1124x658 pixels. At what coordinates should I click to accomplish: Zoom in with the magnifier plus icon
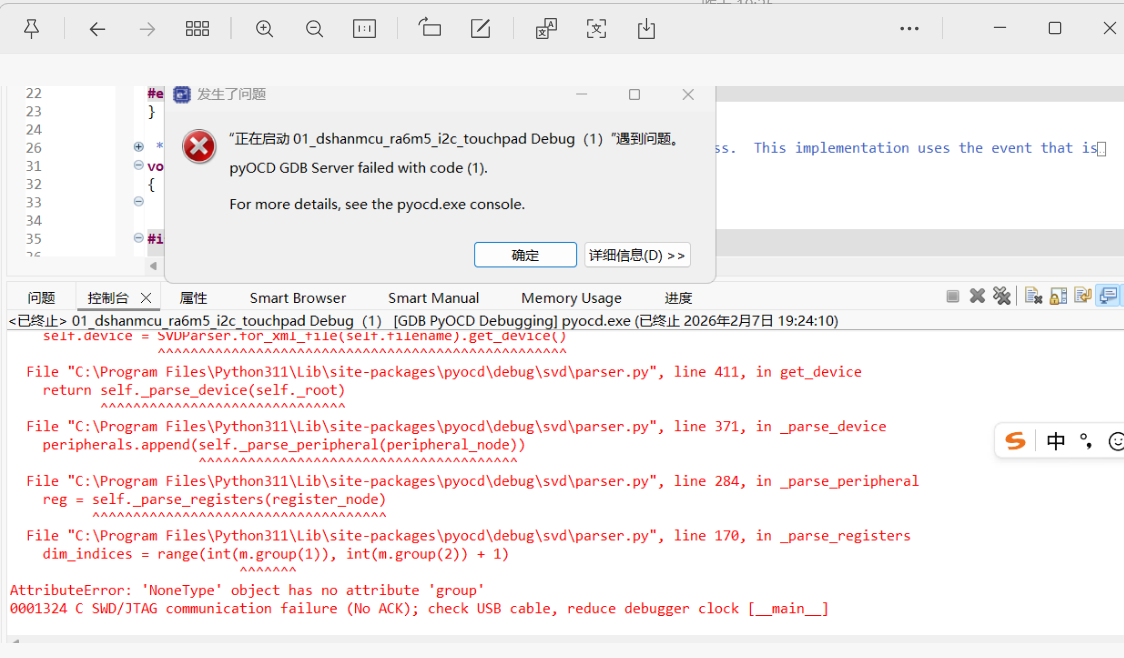click(x=264, y=29)
